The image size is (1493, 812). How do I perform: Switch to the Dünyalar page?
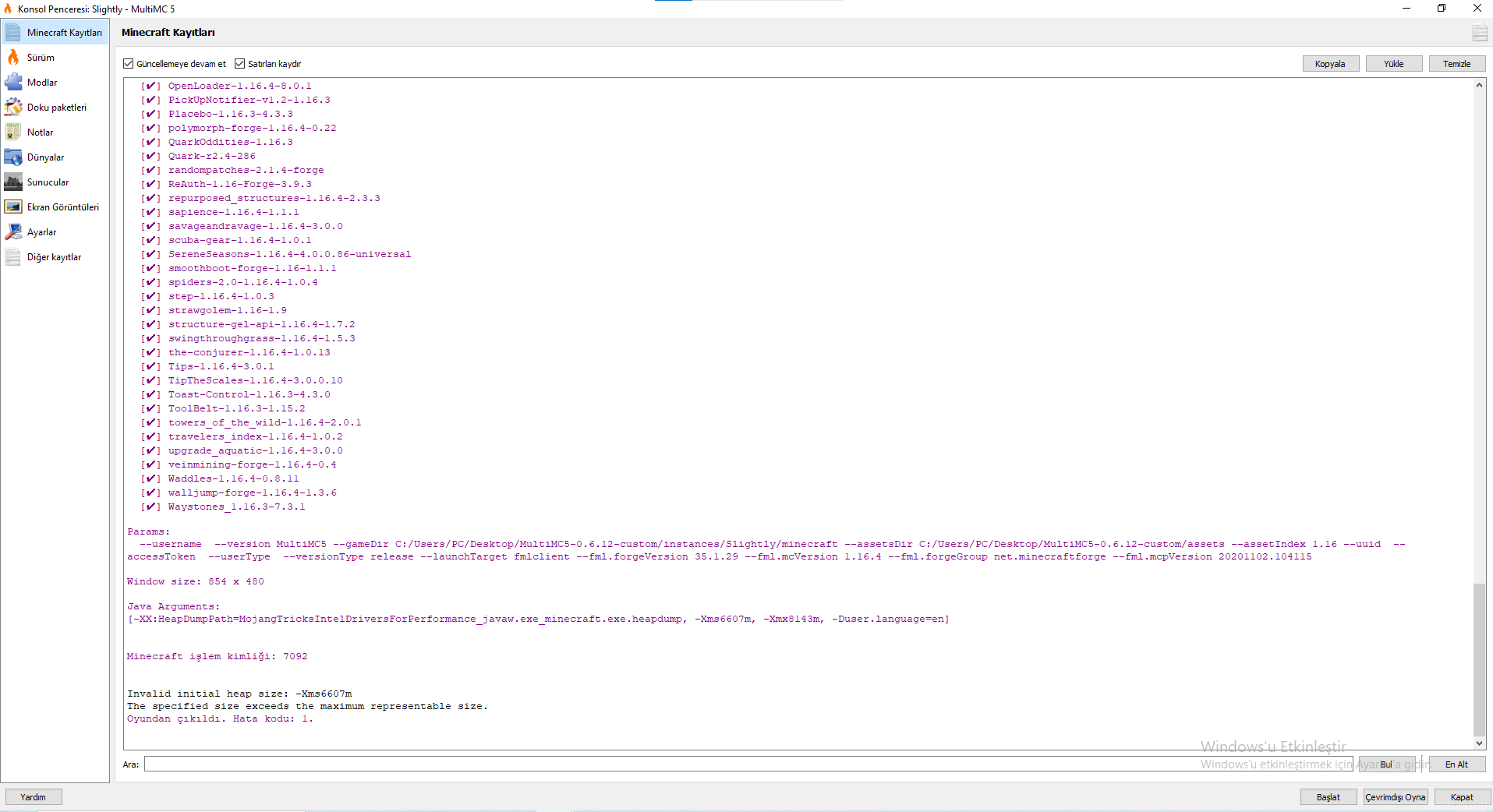tap(55, 157)
